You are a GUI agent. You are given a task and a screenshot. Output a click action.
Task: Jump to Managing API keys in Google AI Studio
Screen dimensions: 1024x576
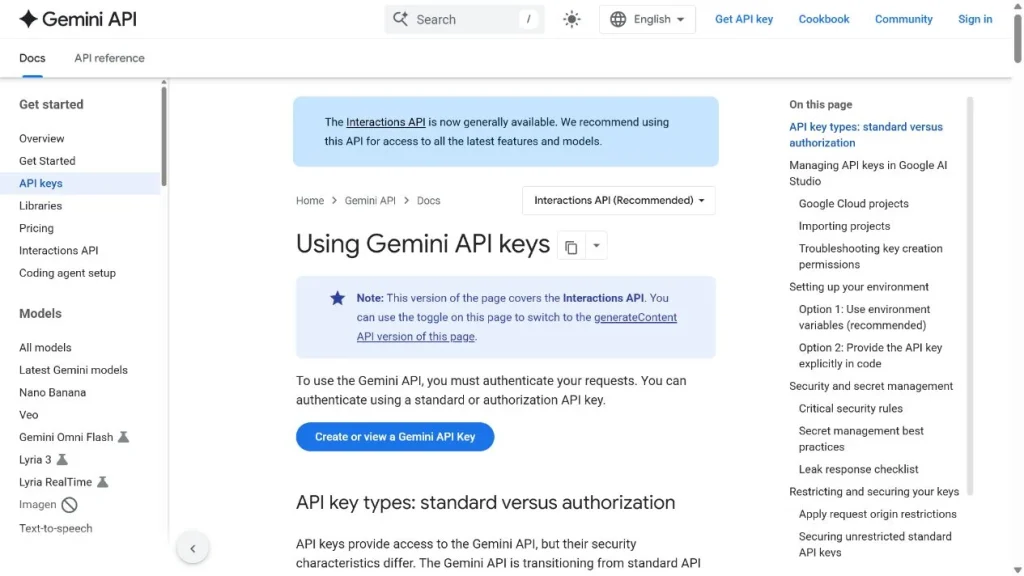click(867, 173)
